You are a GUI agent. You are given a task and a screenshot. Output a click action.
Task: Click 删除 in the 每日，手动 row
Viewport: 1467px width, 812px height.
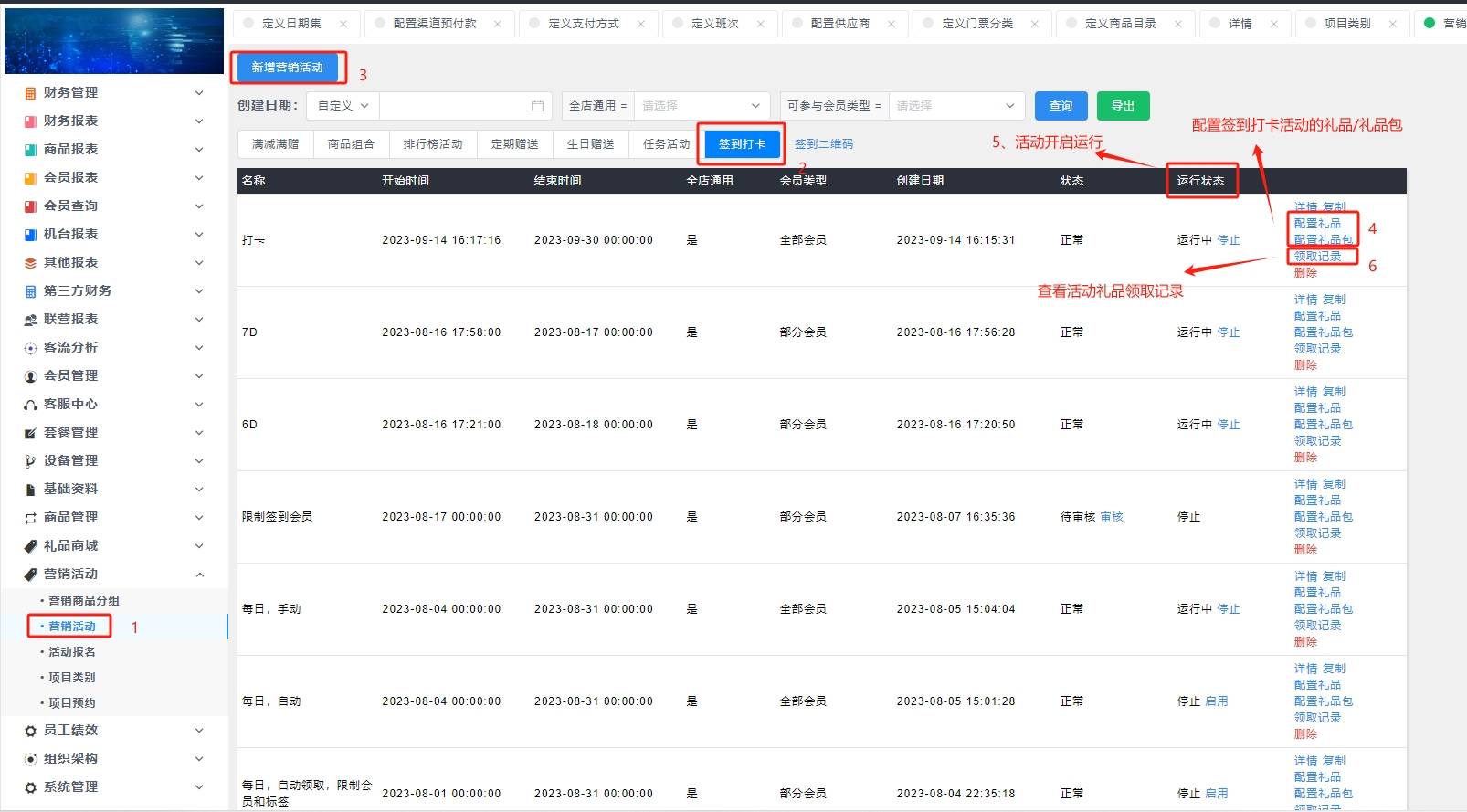pos(1306,642)
